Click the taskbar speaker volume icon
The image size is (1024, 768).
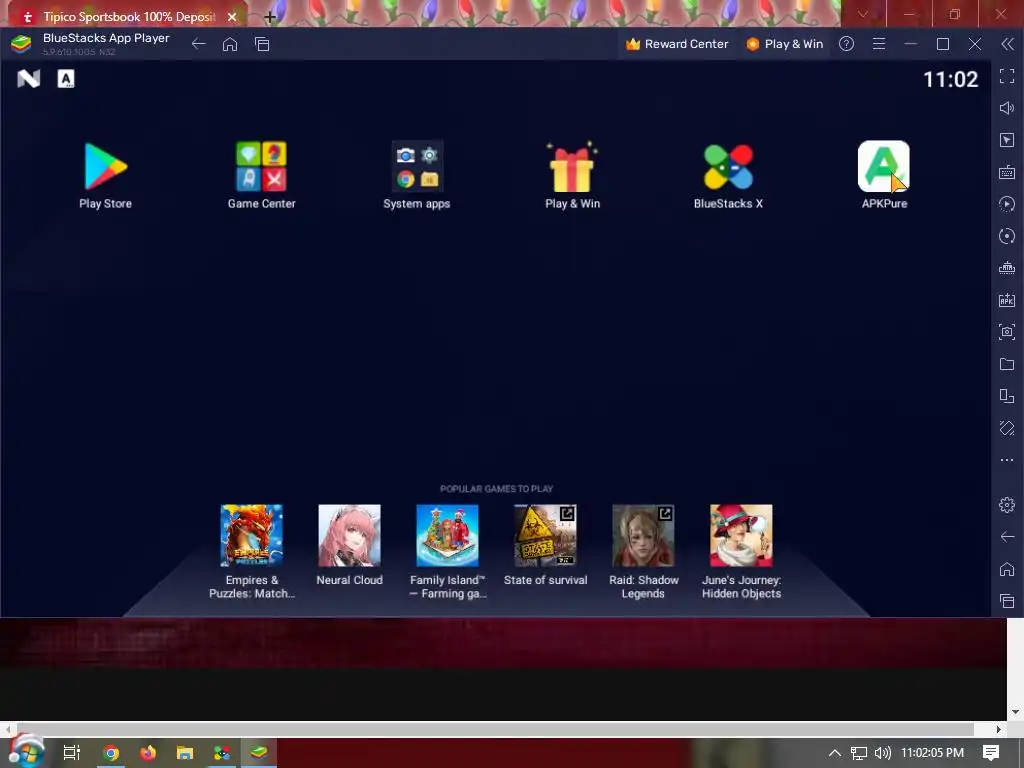point(882,753)
